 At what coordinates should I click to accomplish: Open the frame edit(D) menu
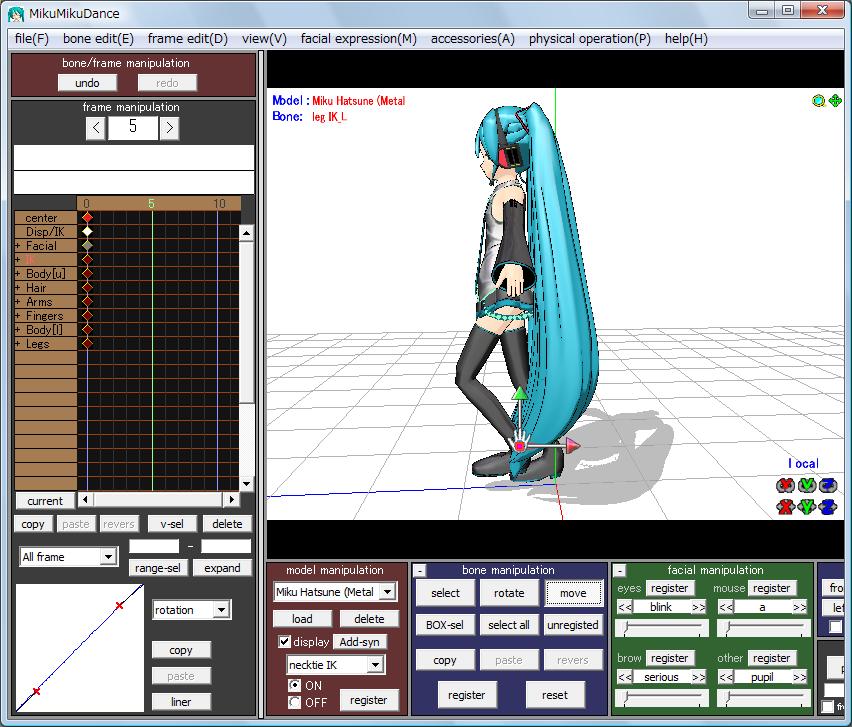coord(188,39)
